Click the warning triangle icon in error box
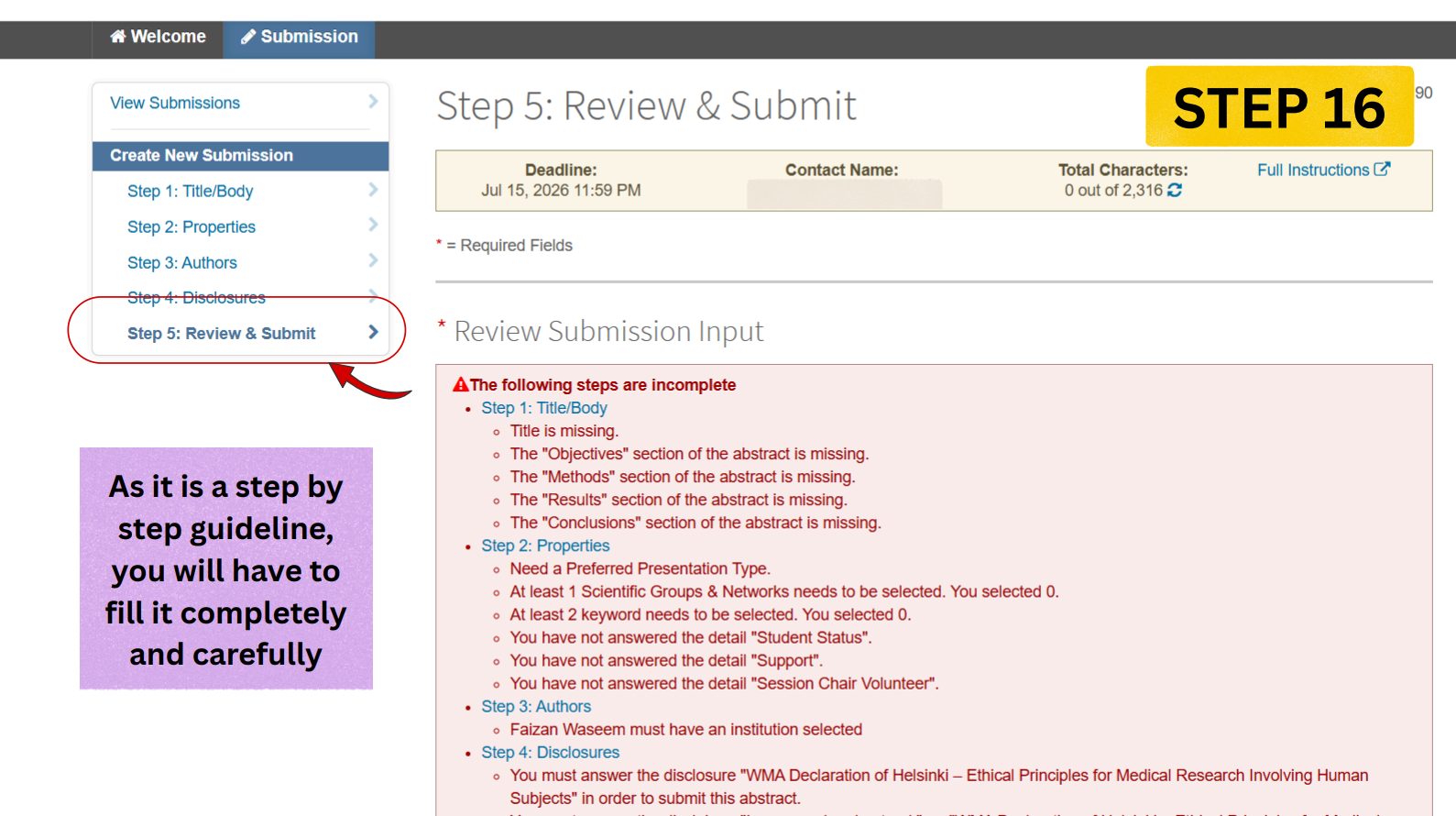 pos(460,384)
